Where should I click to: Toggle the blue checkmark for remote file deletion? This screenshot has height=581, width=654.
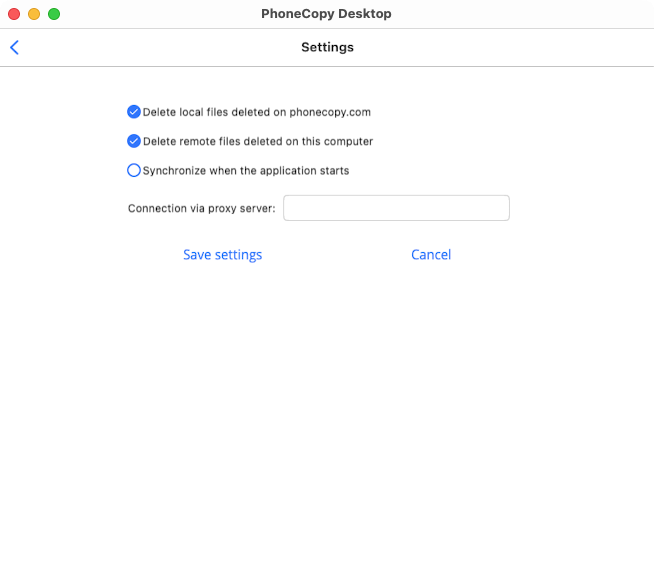point(134,141)
